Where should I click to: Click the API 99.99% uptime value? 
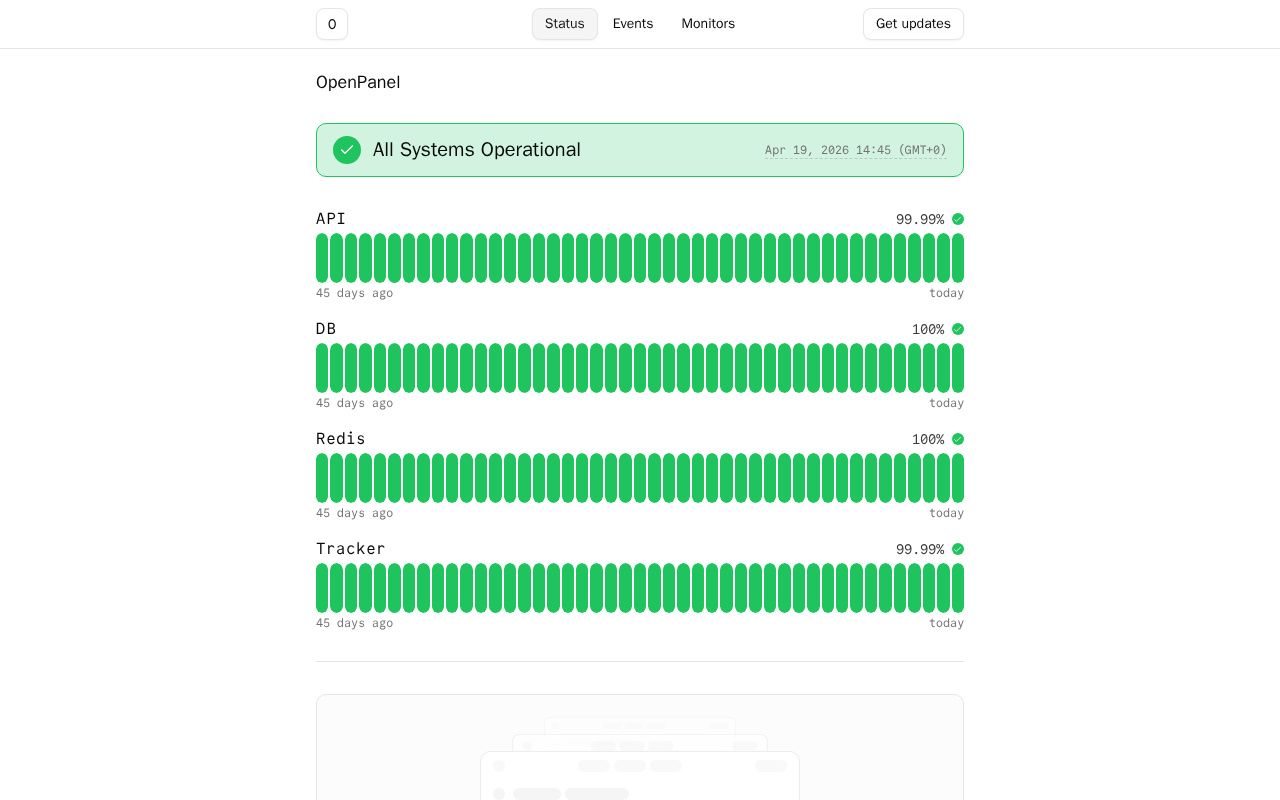919,219
